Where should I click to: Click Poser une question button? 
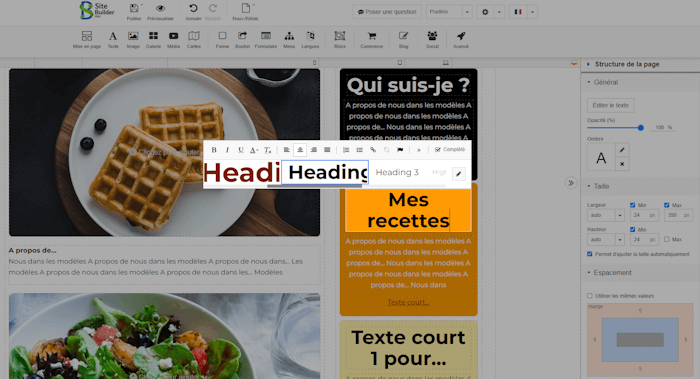point(387,12)
